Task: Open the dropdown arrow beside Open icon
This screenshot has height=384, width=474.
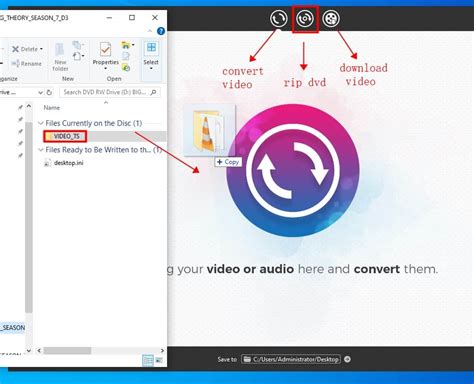Action: click(133, 45)
